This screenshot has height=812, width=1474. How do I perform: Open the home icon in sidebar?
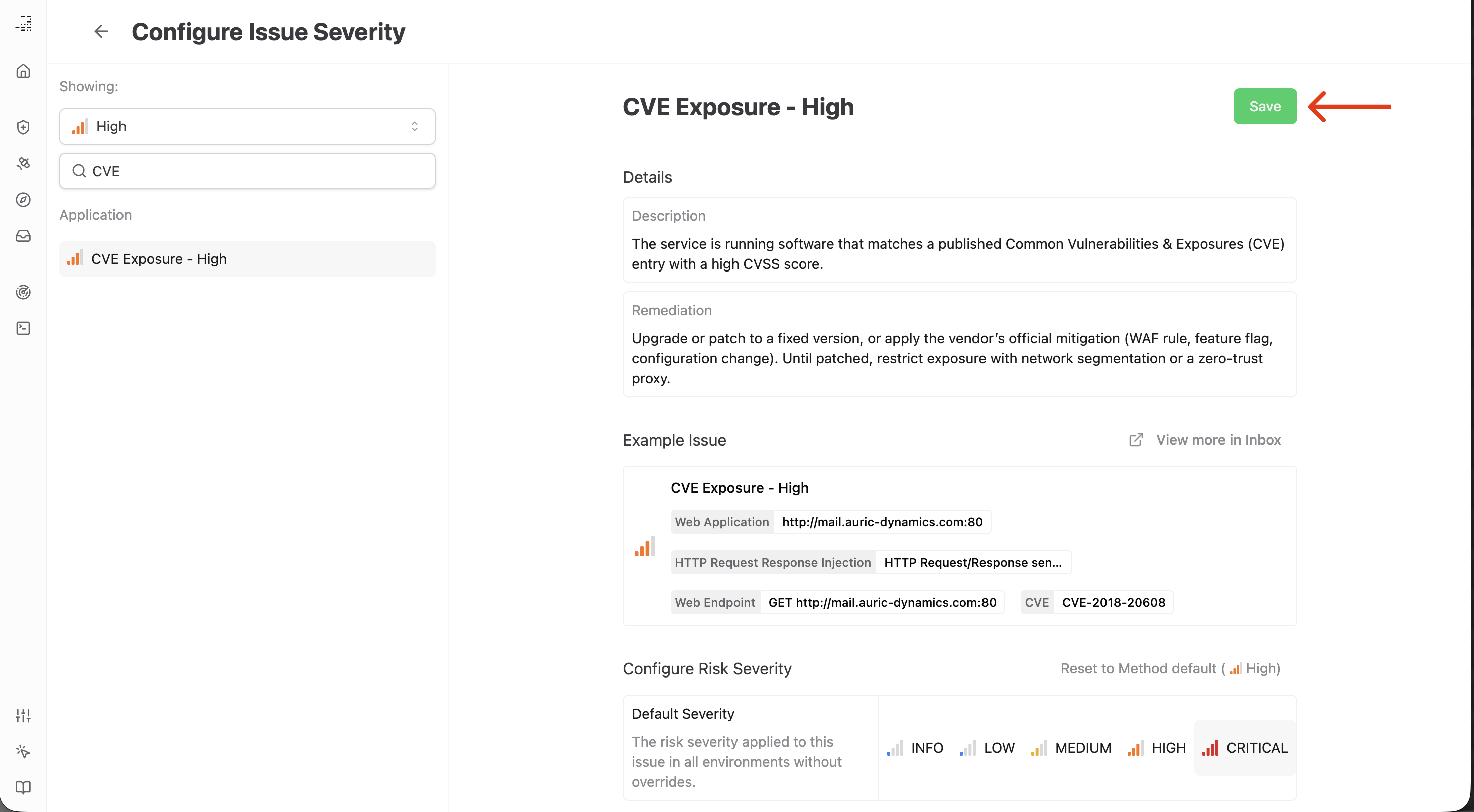click(23, 71)
